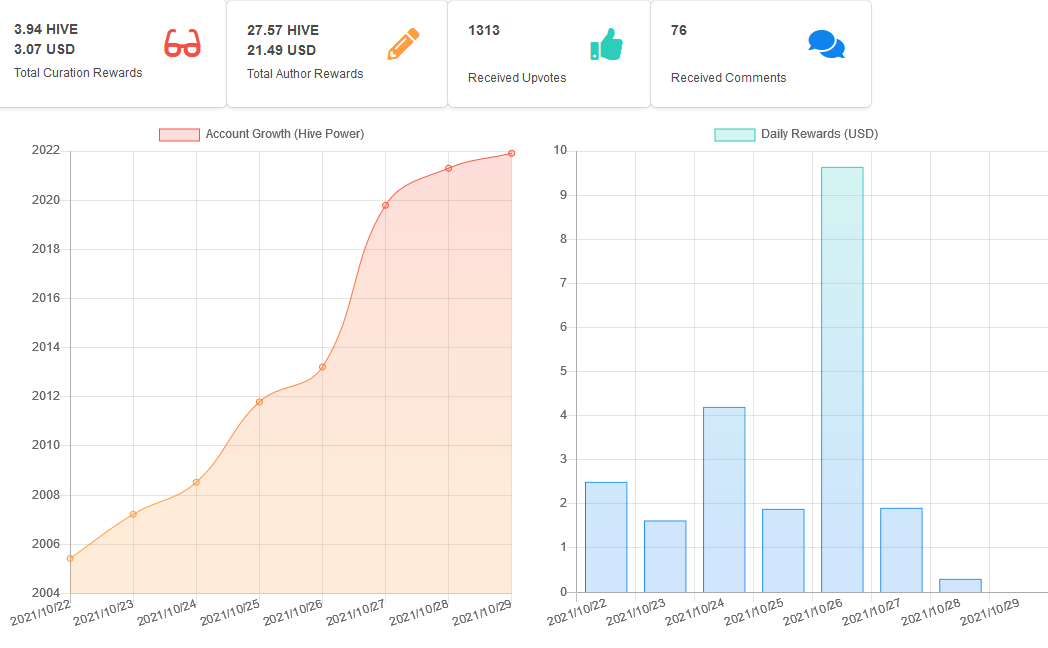Click the 27.57 HIVE value
The height and width of the screenshot is (648, 1048).
pos(283,31)
